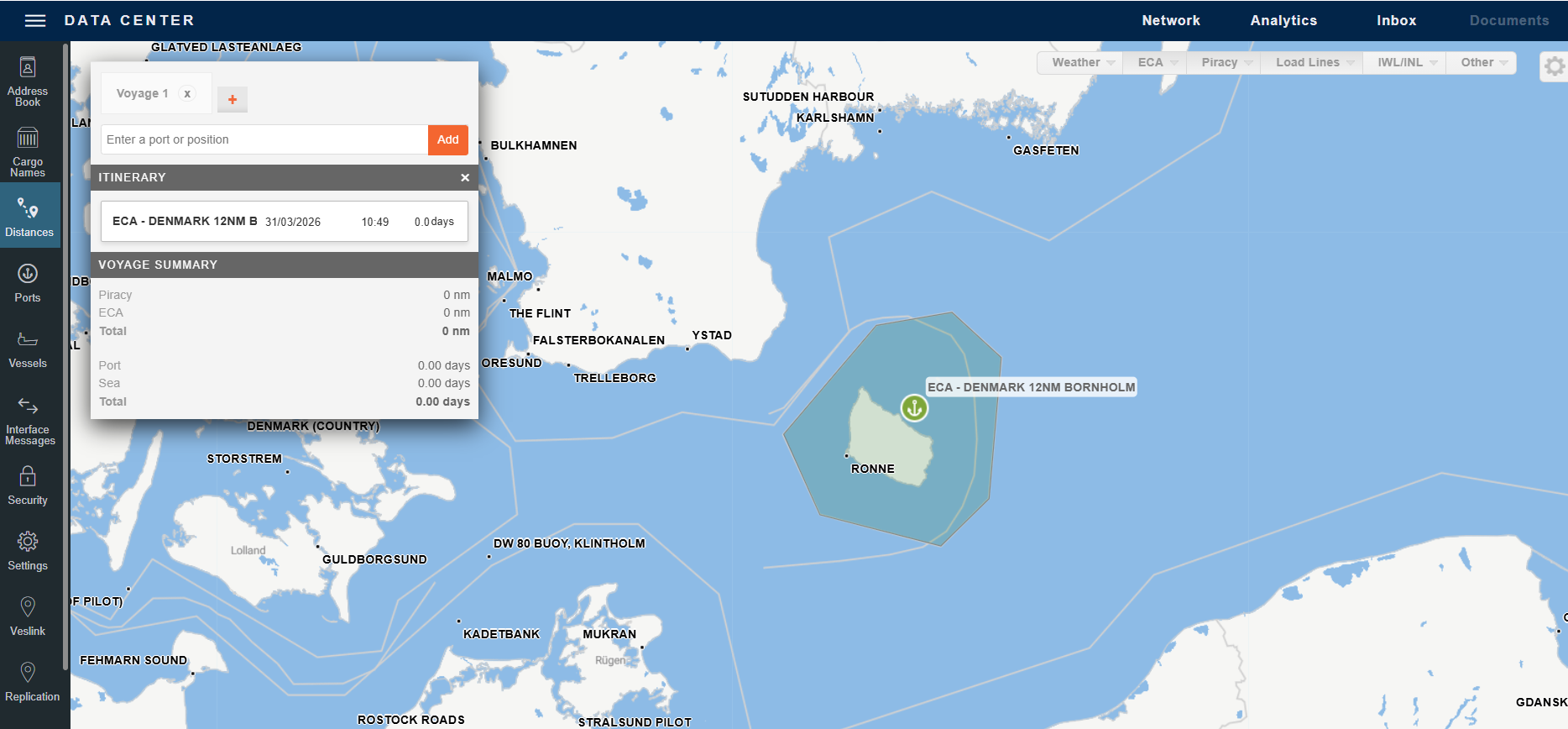Open Interface Messages in sidebar
Screen dimensions: 1568x729
click(x=29, y=421)
